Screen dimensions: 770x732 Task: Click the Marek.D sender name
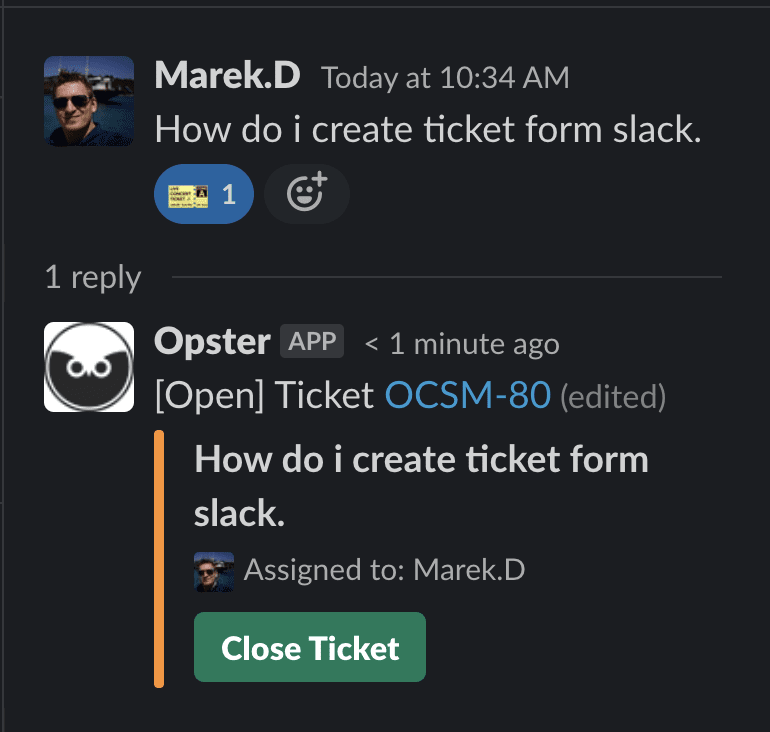tap(227, 76)
